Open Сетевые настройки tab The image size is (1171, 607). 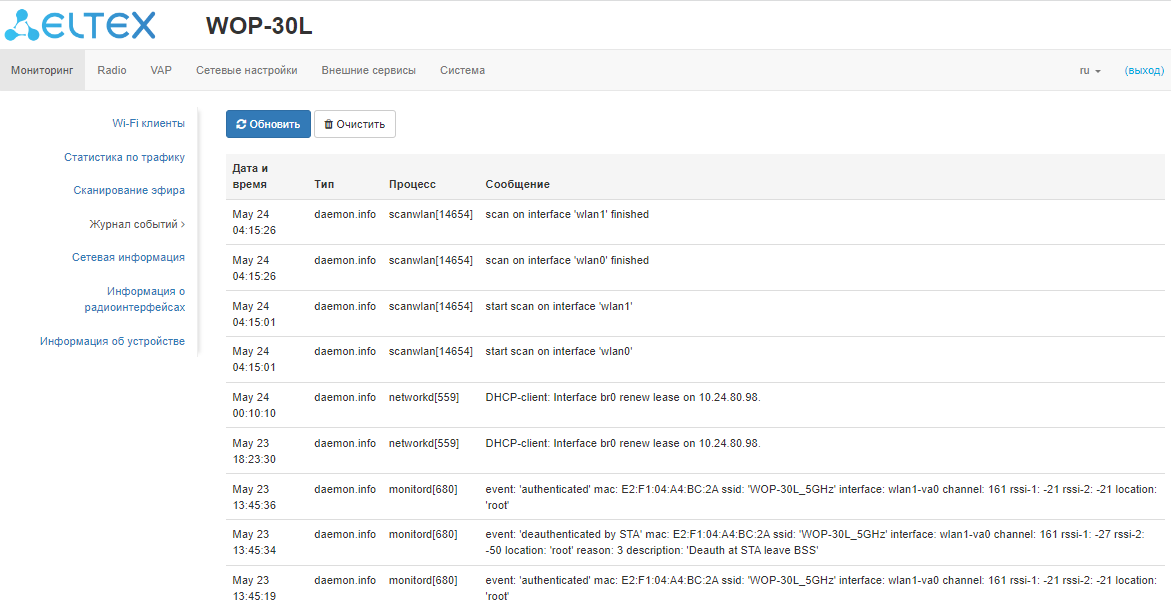tap(246, 71)
